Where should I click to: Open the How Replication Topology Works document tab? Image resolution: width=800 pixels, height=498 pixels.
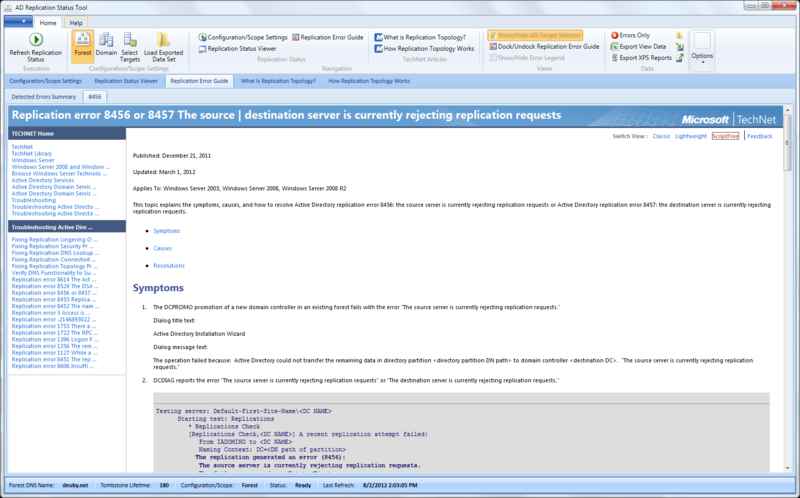click(x=369, y=81)
